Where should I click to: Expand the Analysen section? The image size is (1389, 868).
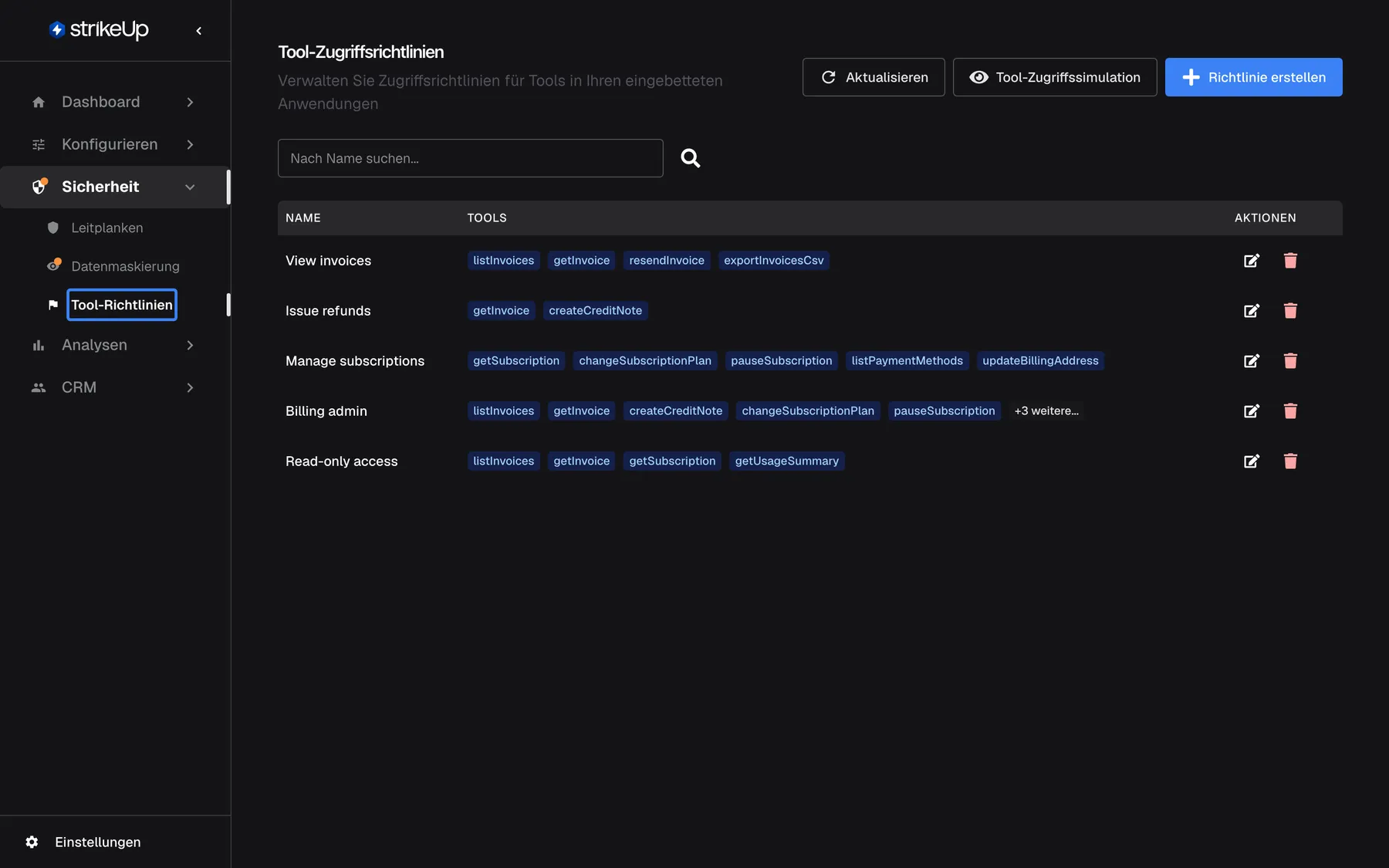(114, 345)
